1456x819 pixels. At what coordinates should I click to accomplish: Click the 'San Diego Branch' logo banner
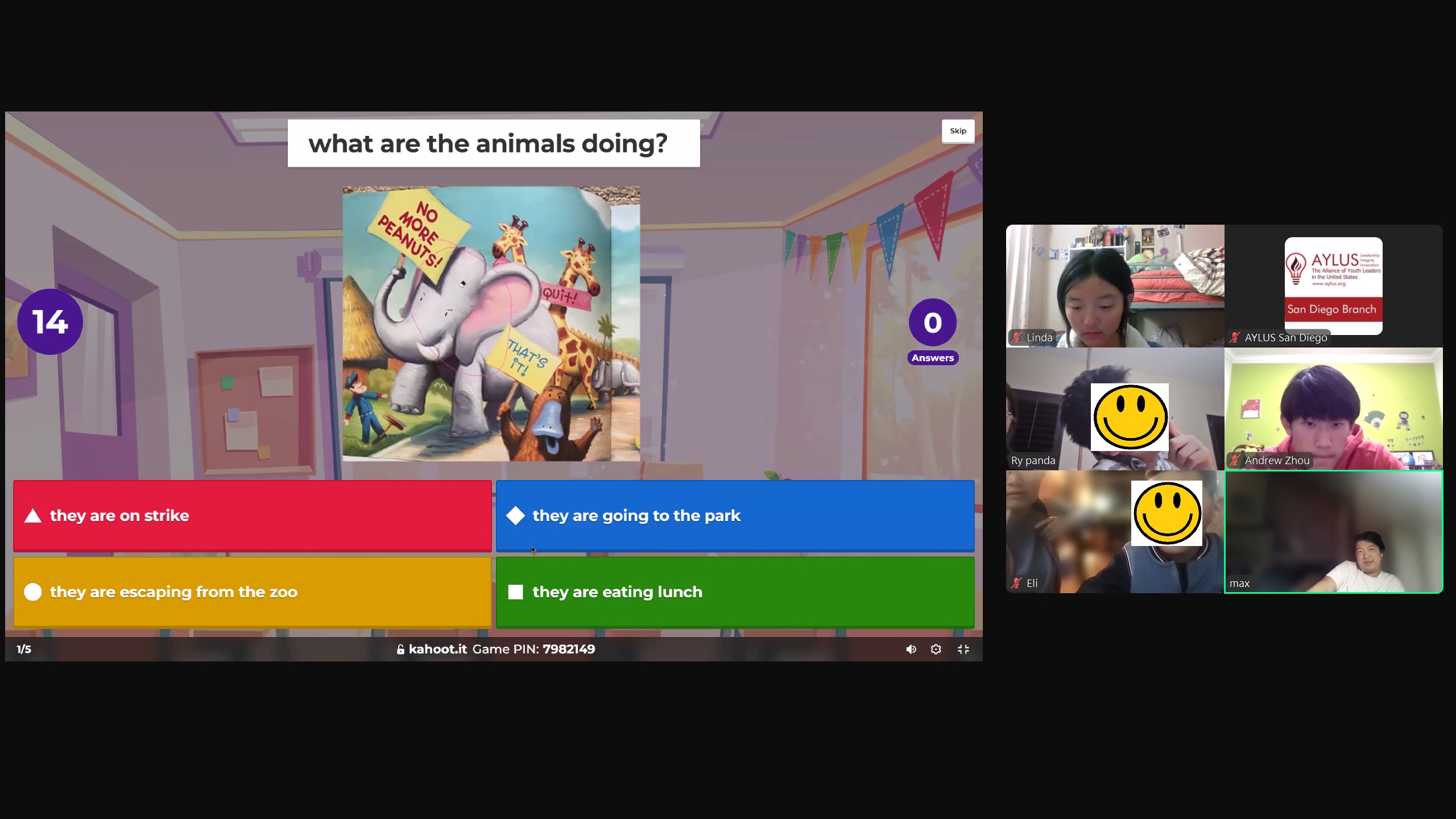coord(1333,309)
